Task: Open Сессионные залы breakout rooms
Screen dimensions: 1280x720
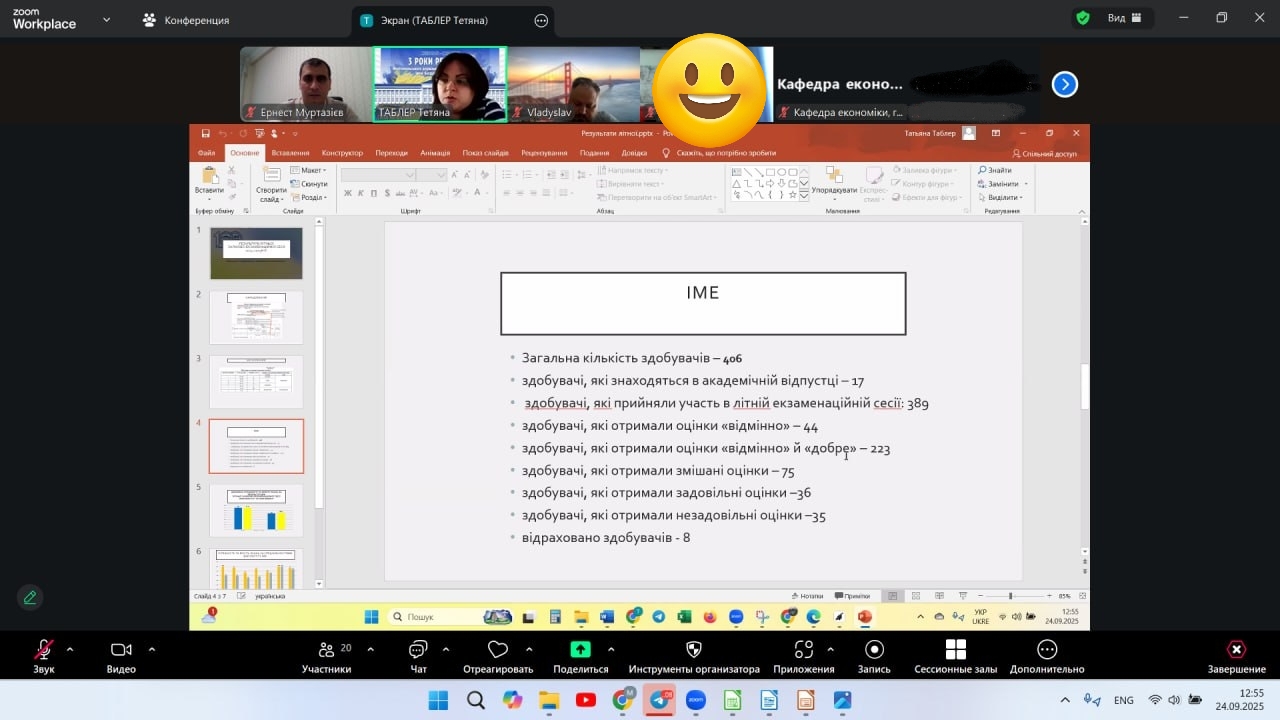Action: (x=955, y=652)
